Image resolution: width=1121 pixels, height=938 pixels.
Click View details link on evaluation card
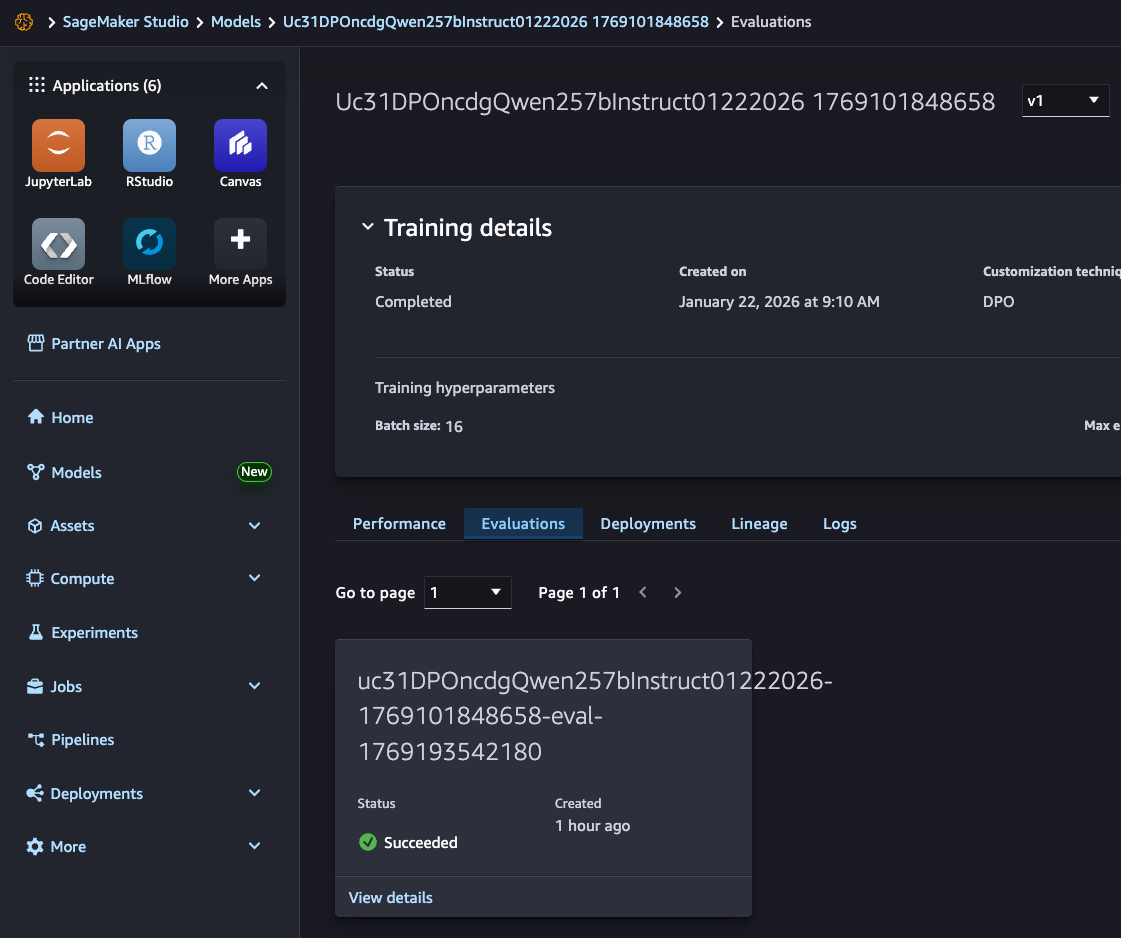point(390,897)
